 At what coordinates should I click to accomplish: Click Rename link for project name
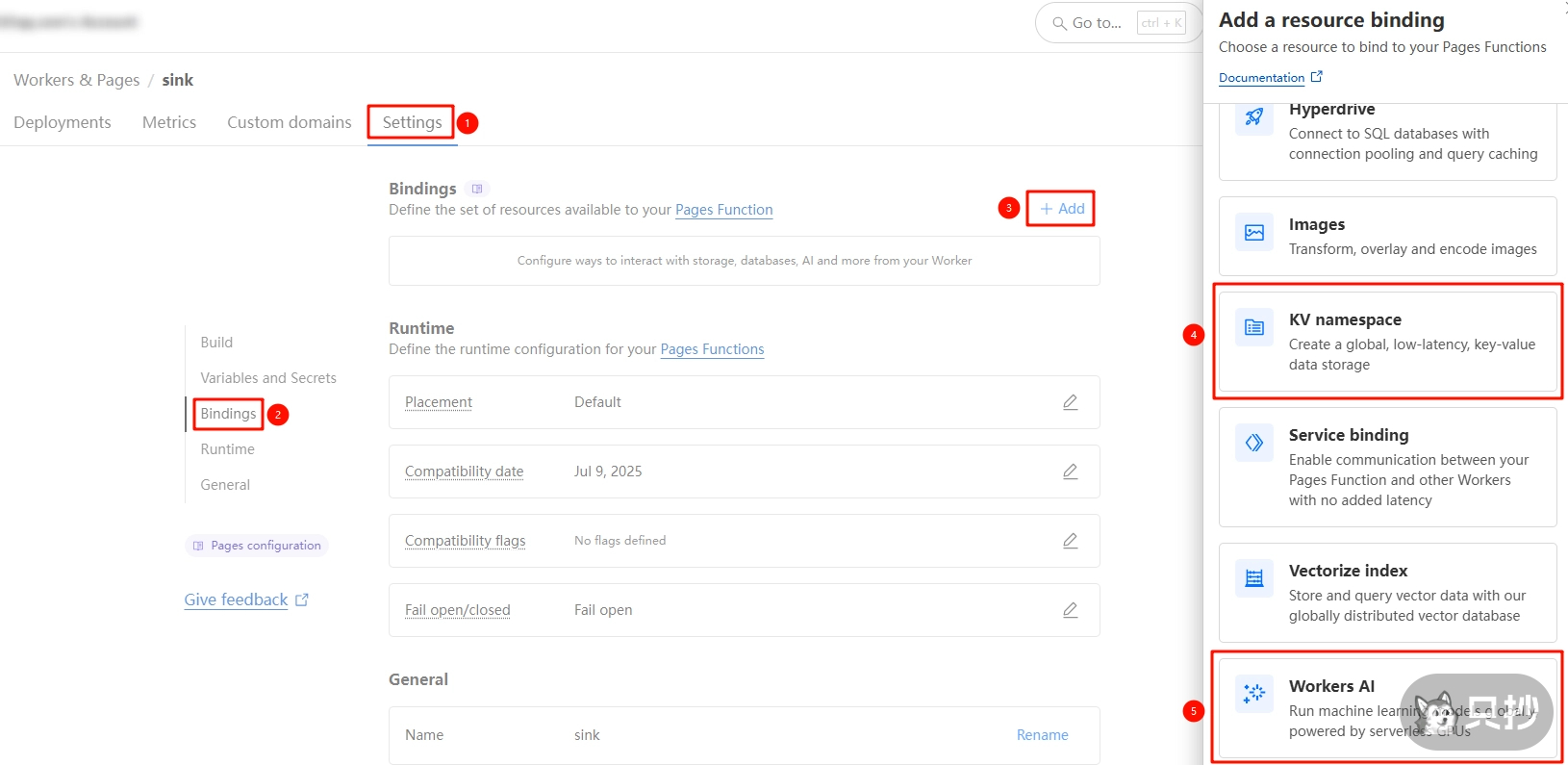[x=1042, y=735]
